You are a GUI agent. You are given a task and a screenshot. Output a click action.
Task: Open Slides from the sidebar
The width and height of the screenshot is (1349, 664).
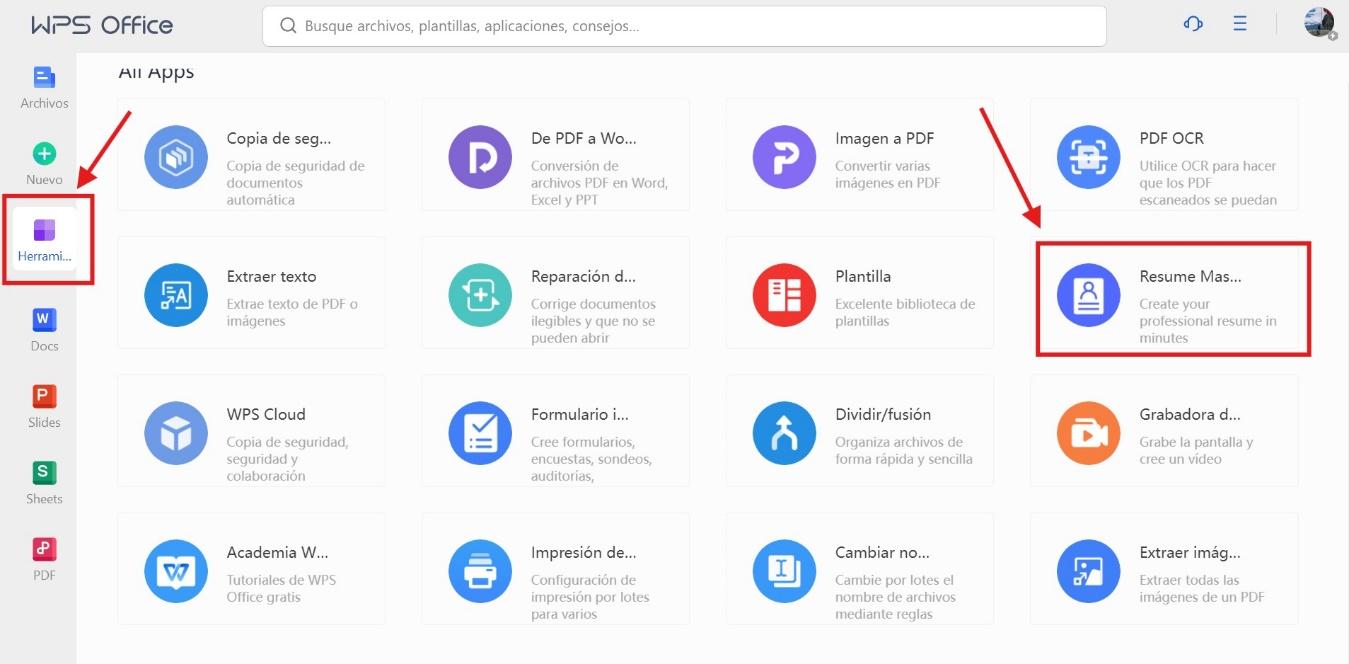tap(44, 407)
